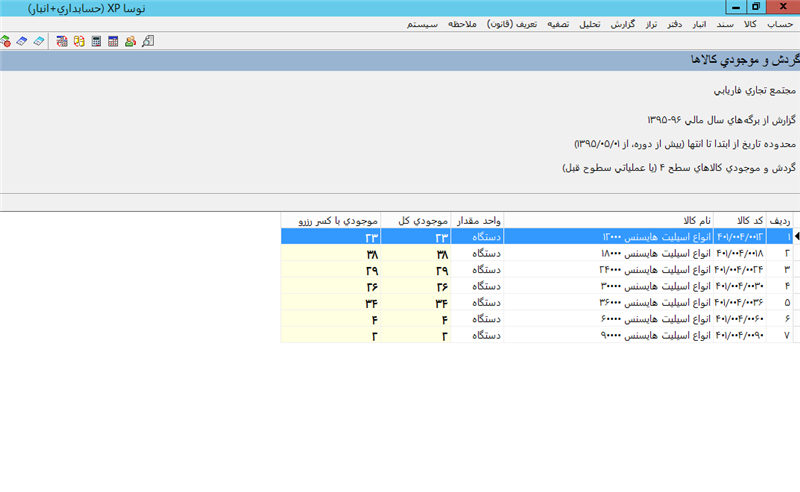The image size is (800, 492).
Task: Select the row for هايسنس ۳۶۰۰۰
Action: (x=600, y=302)
